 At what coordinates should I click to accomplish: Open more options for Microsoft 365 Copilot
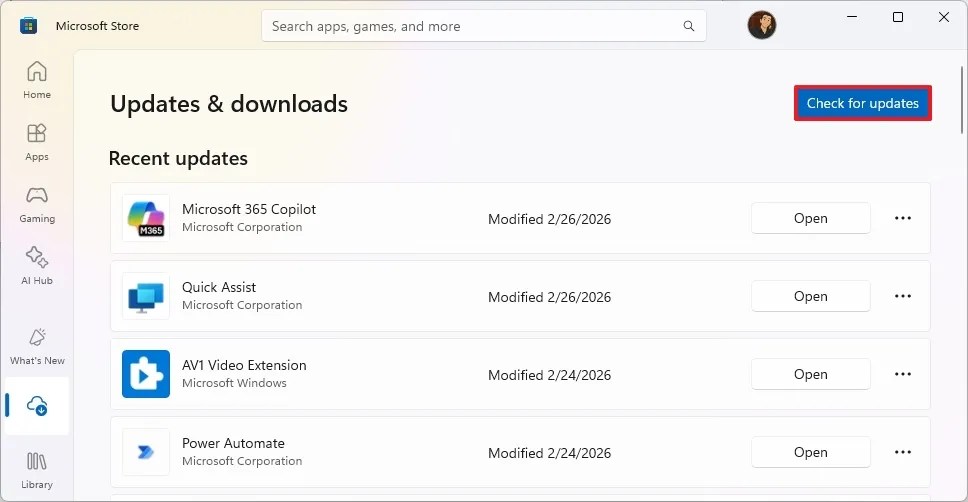click(903, 218)
